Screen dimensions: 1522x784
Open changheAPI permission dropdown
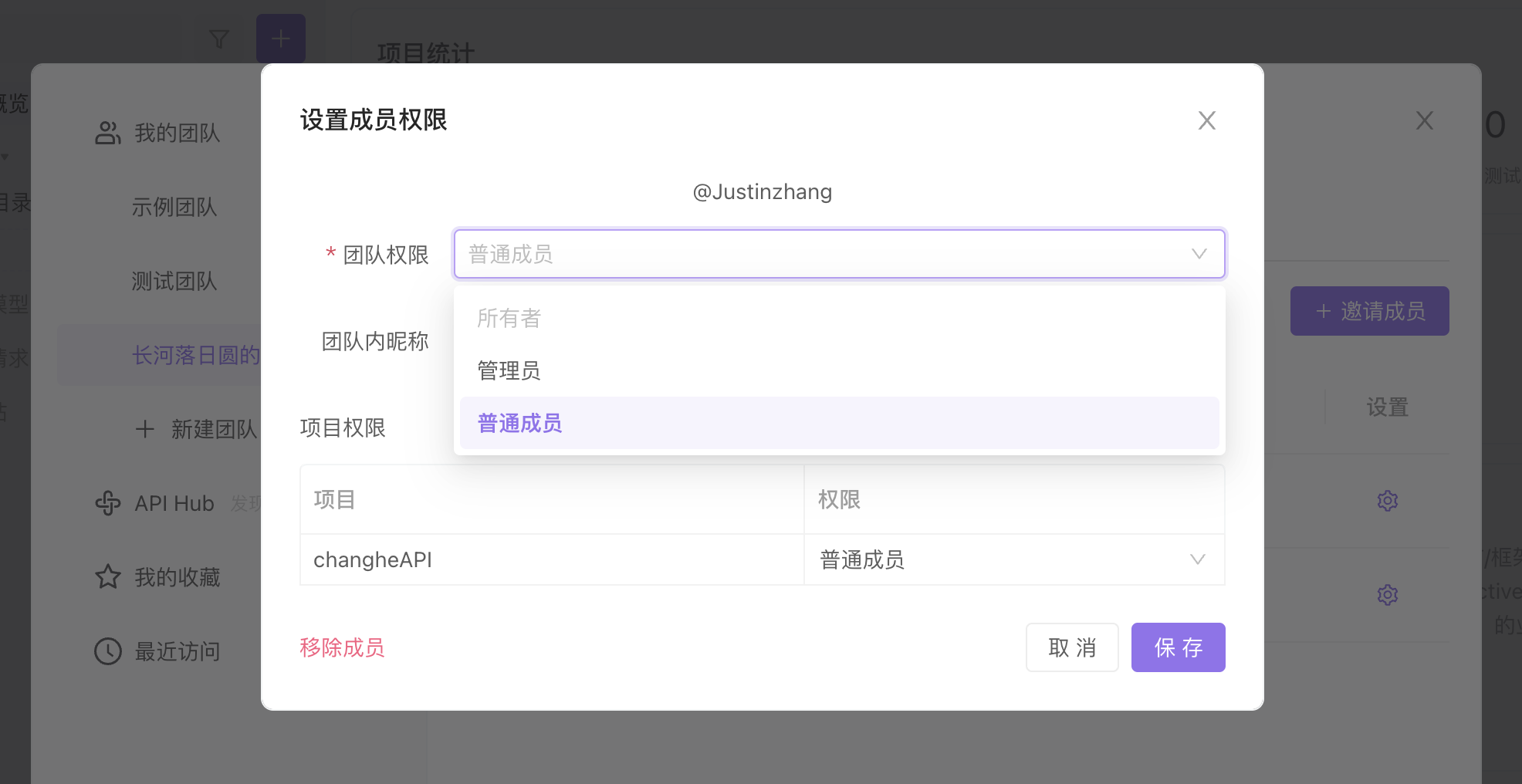pyautogui.click(x=1014, y=559)
